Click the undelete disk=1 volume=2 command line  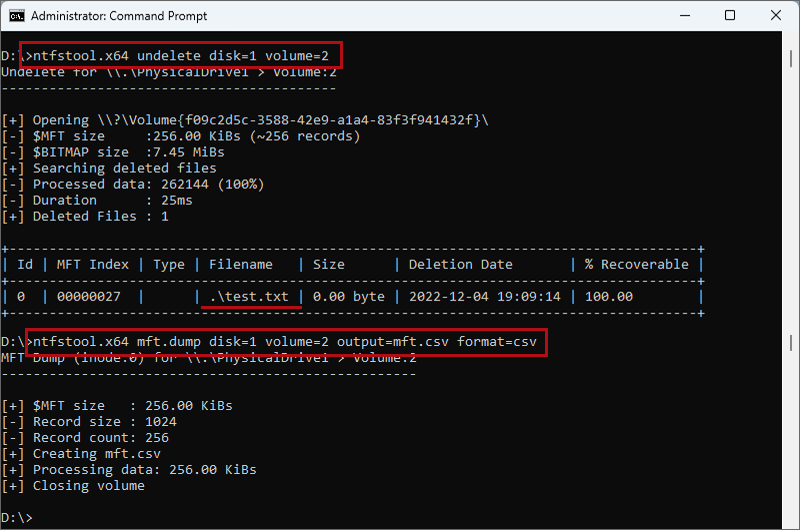(181, 56)
